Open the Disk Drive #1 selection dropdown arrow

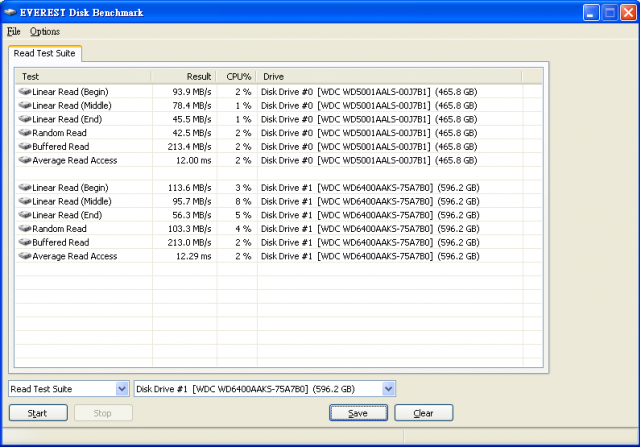[x=388, y=389]
